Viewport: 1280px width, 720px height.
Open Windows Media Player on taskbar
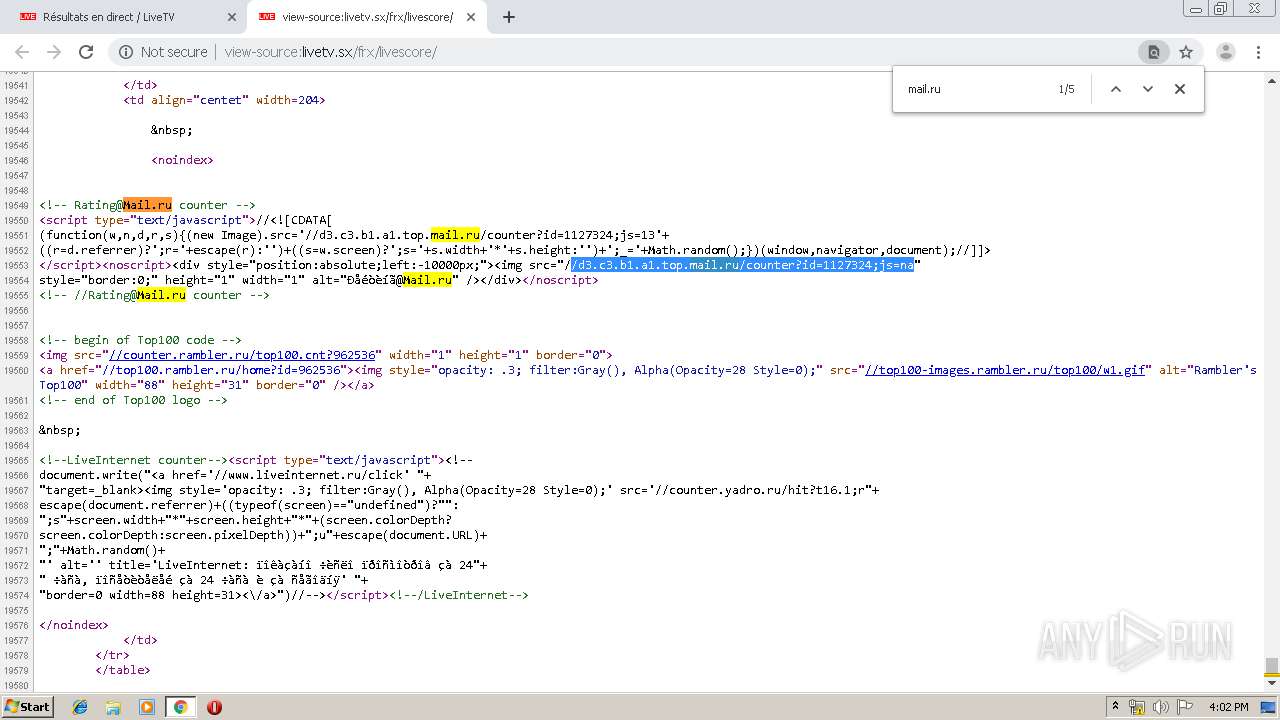[147, 707]
